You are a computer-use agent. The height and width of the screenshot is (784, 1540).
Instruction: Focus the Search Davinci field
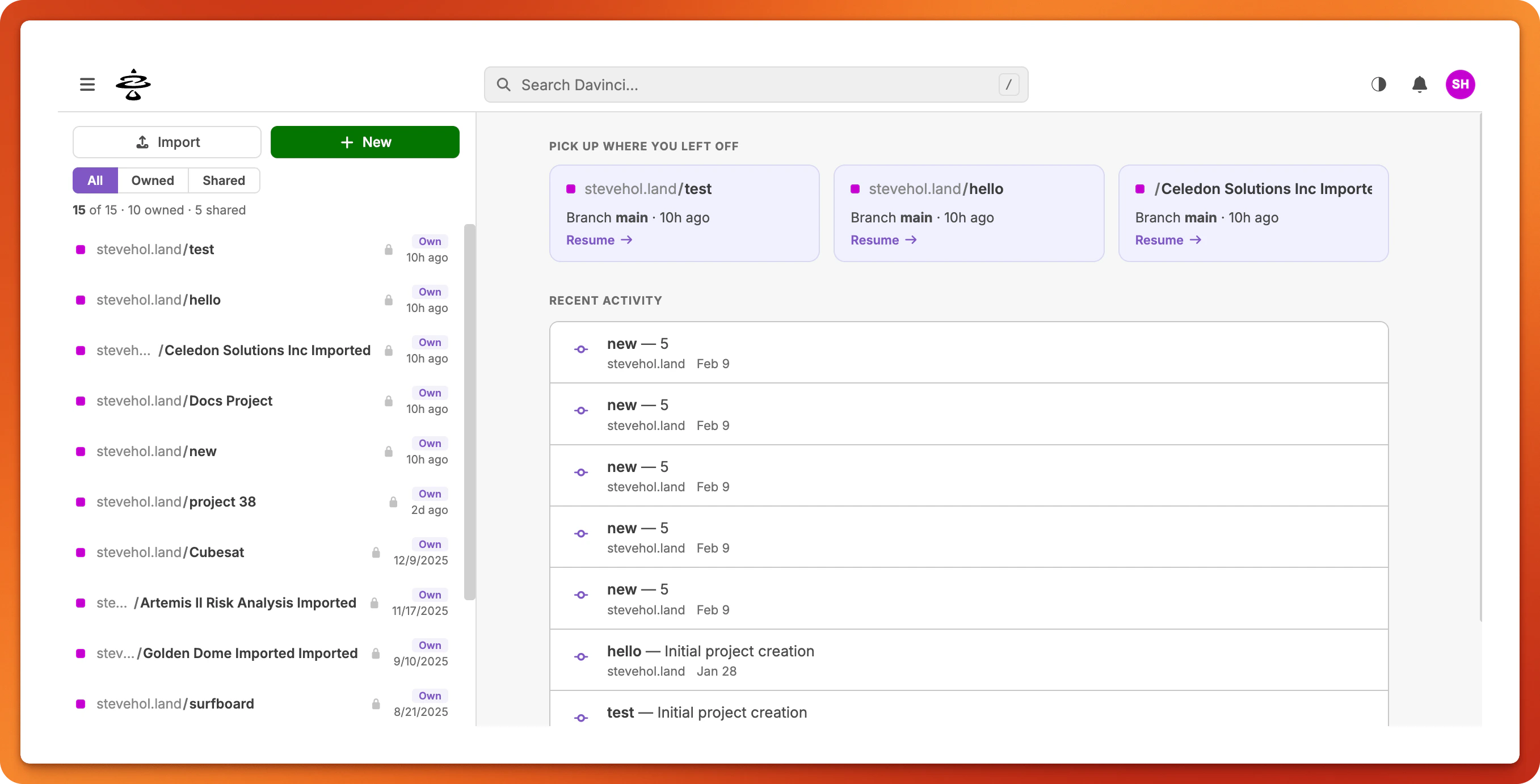(756, 85)
